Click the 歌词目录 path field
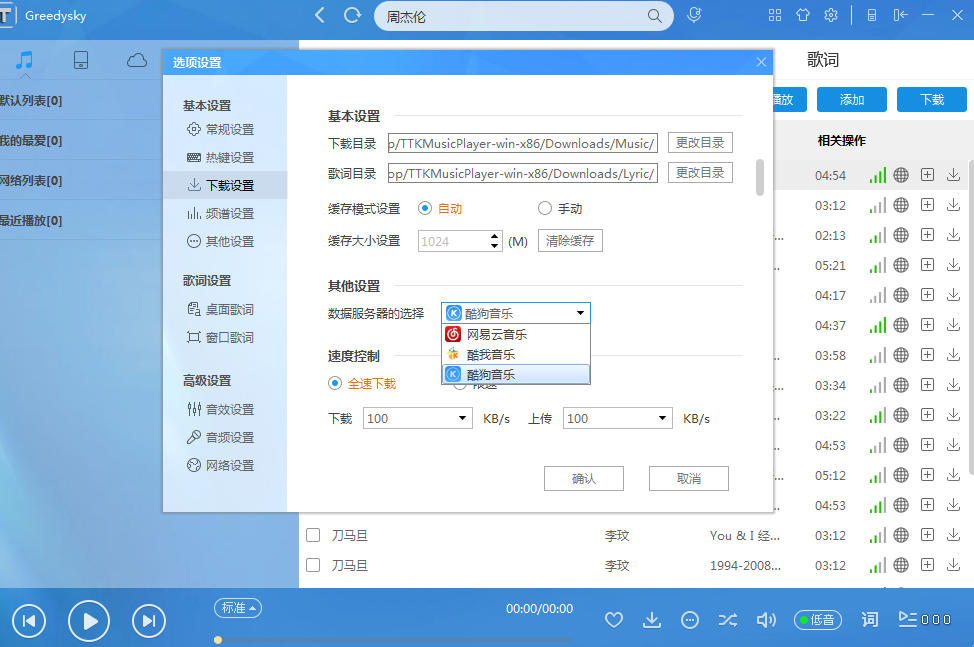Image resolution: width=974 pixels, height=647 pixels. (522, 173)
